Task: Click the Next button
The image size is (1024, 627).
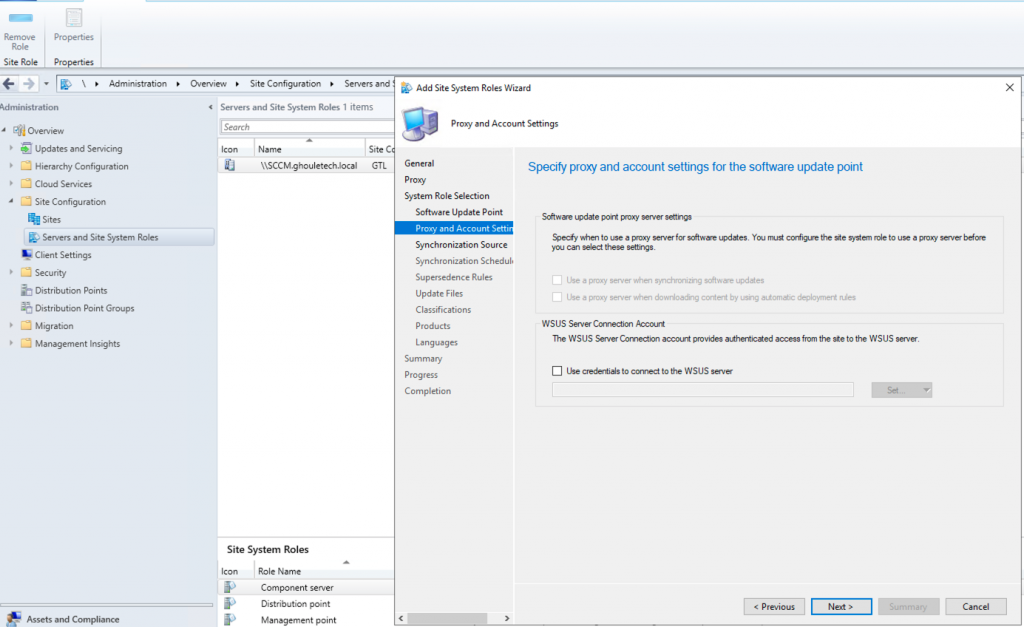Action: click(840, 606)
